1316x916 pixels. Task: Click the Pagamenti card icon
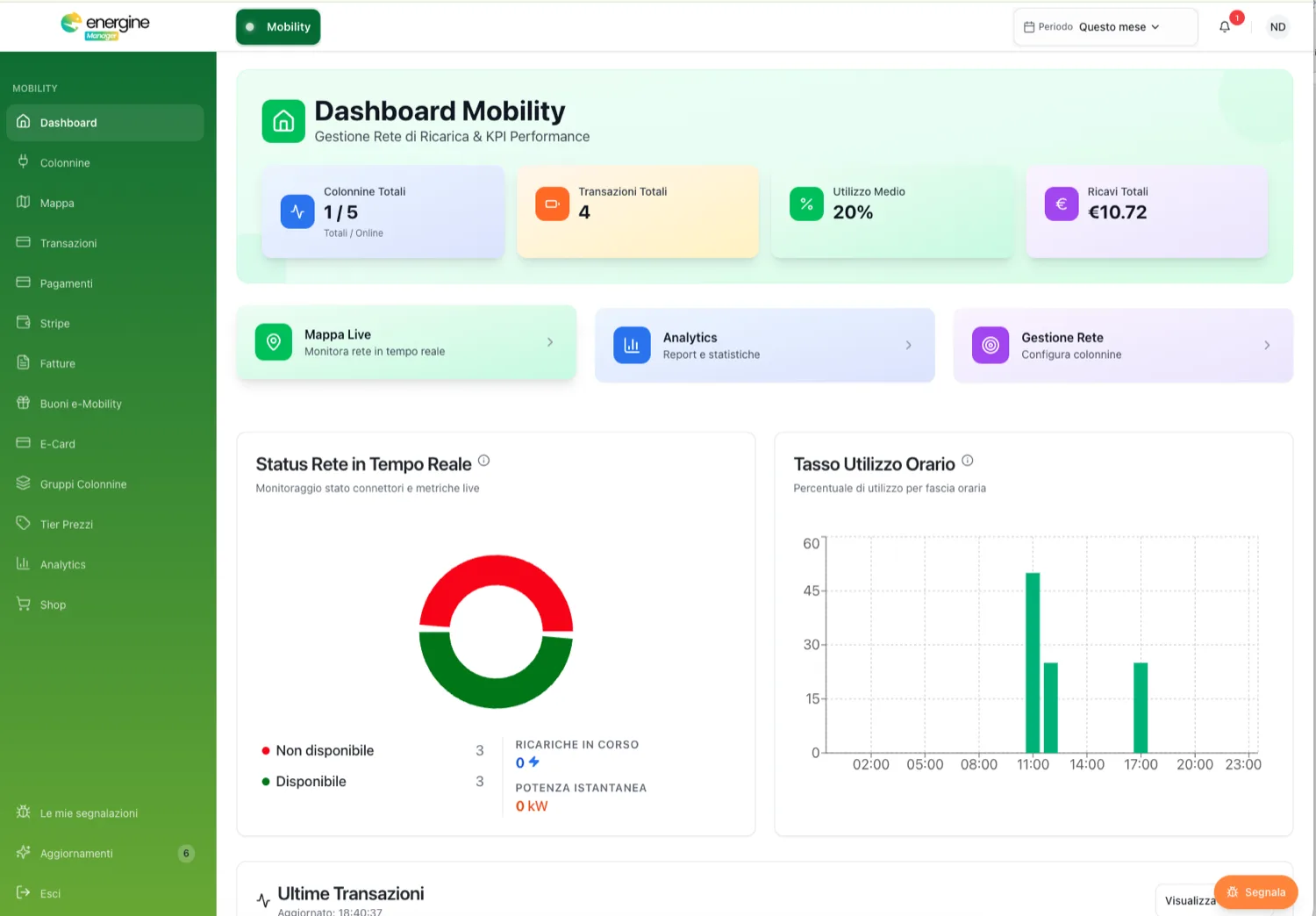[x=24, y=283]
